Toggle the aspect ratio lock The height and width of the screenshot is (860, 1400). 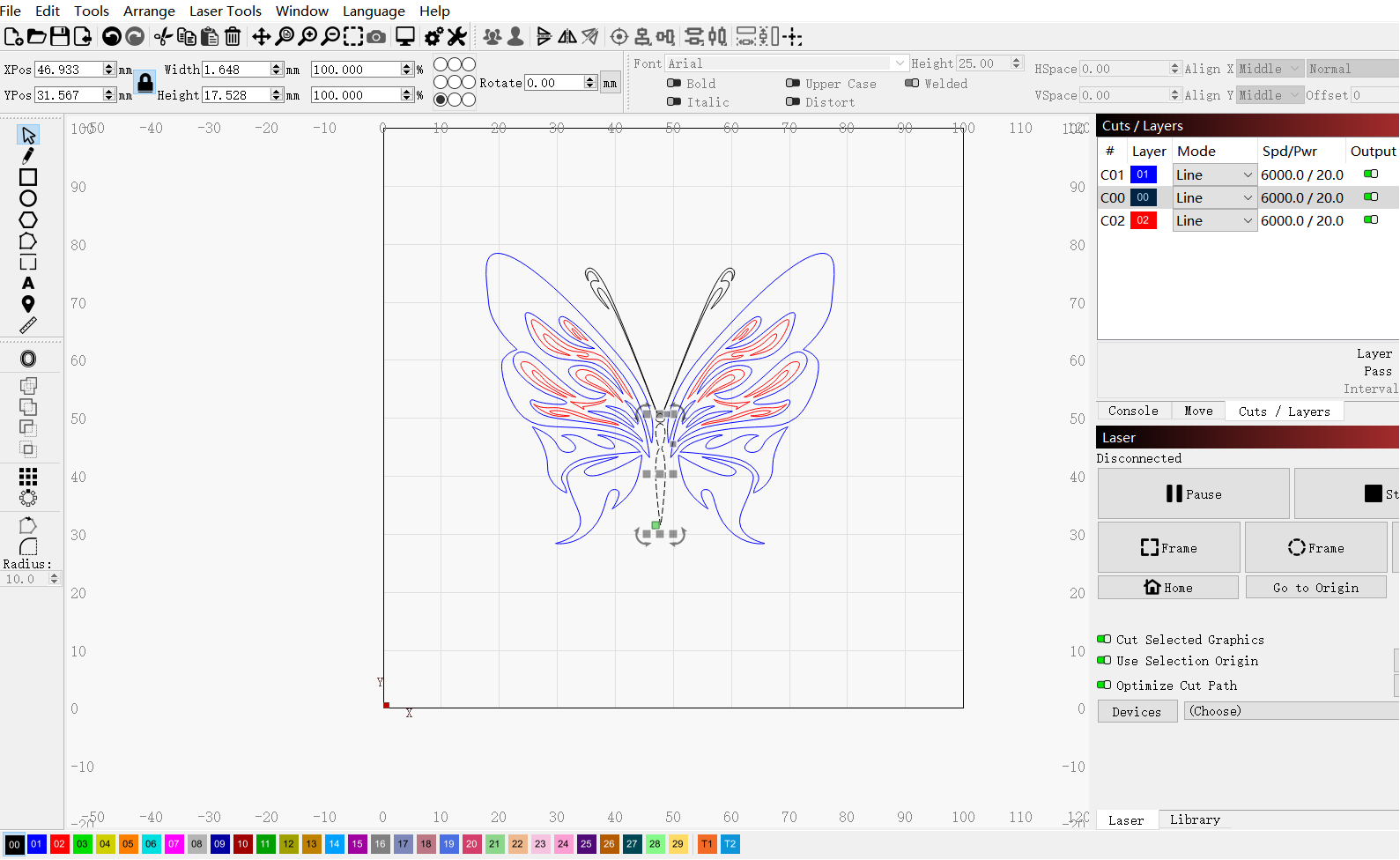pos(145,83)
